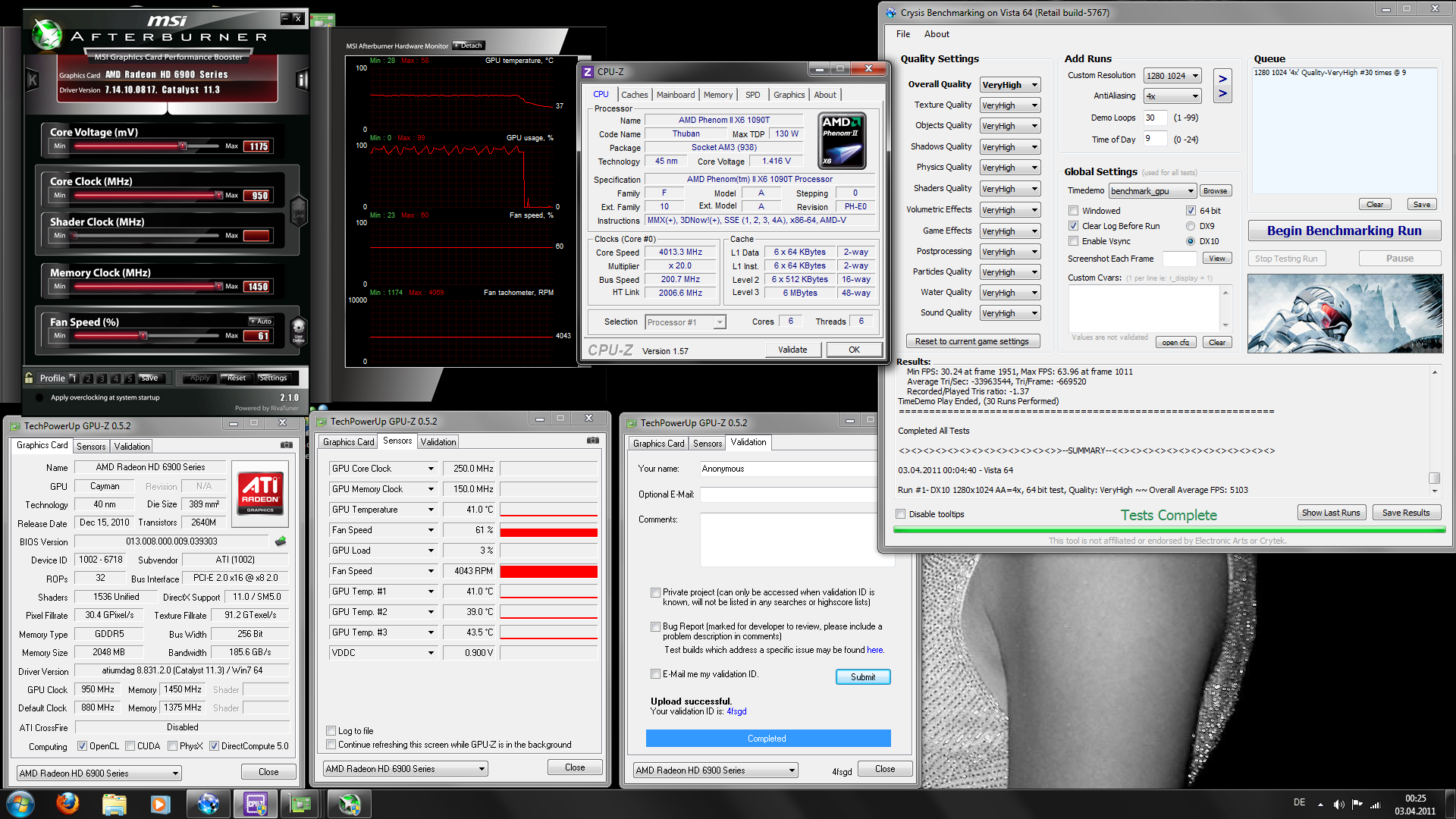Expand the Custom Resolution dropdown
Screen dimensions: 1456x819
click(x=1172, y=76)
